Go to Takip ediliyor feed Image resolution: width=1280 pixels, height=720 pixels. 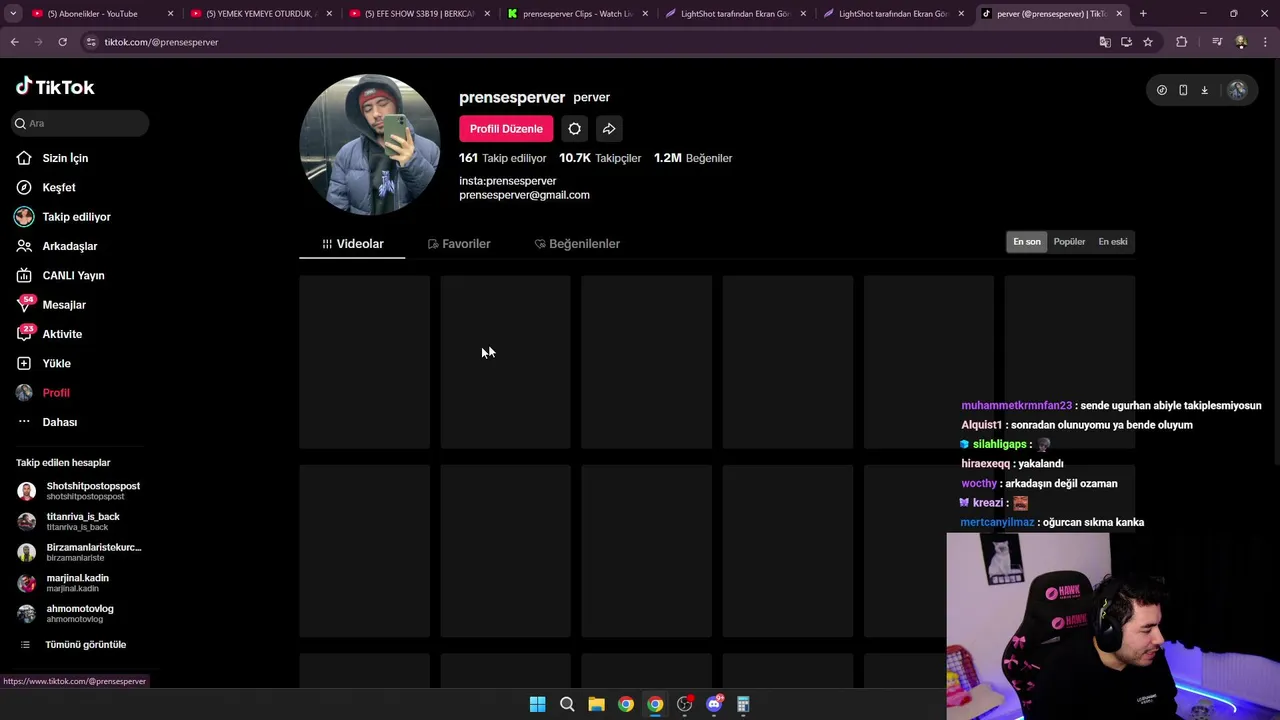[63, 217]
